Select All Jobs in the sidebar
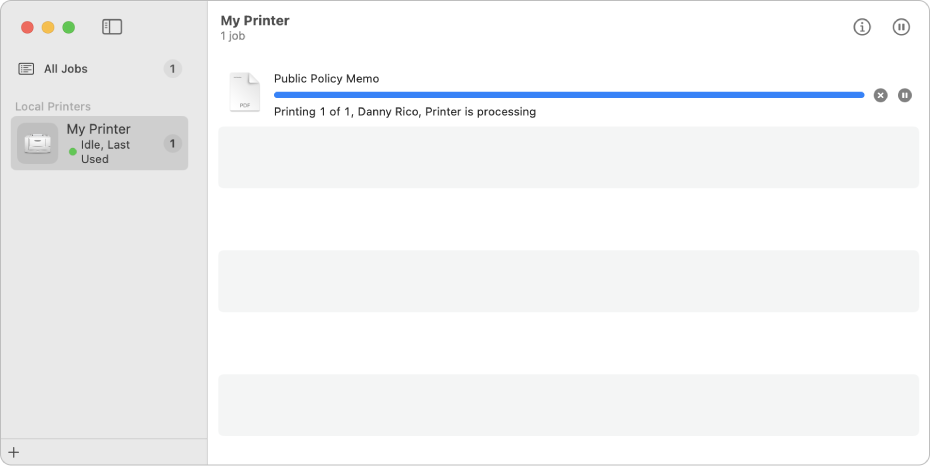This screenshot has height=468, width=932. 66,69
